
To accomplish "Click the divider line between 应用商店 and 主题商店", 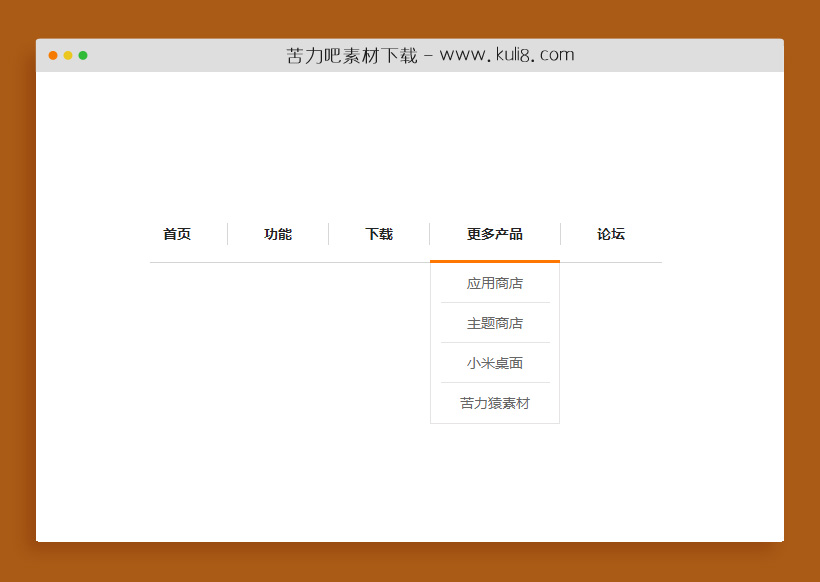I will [x=494, y=302].
